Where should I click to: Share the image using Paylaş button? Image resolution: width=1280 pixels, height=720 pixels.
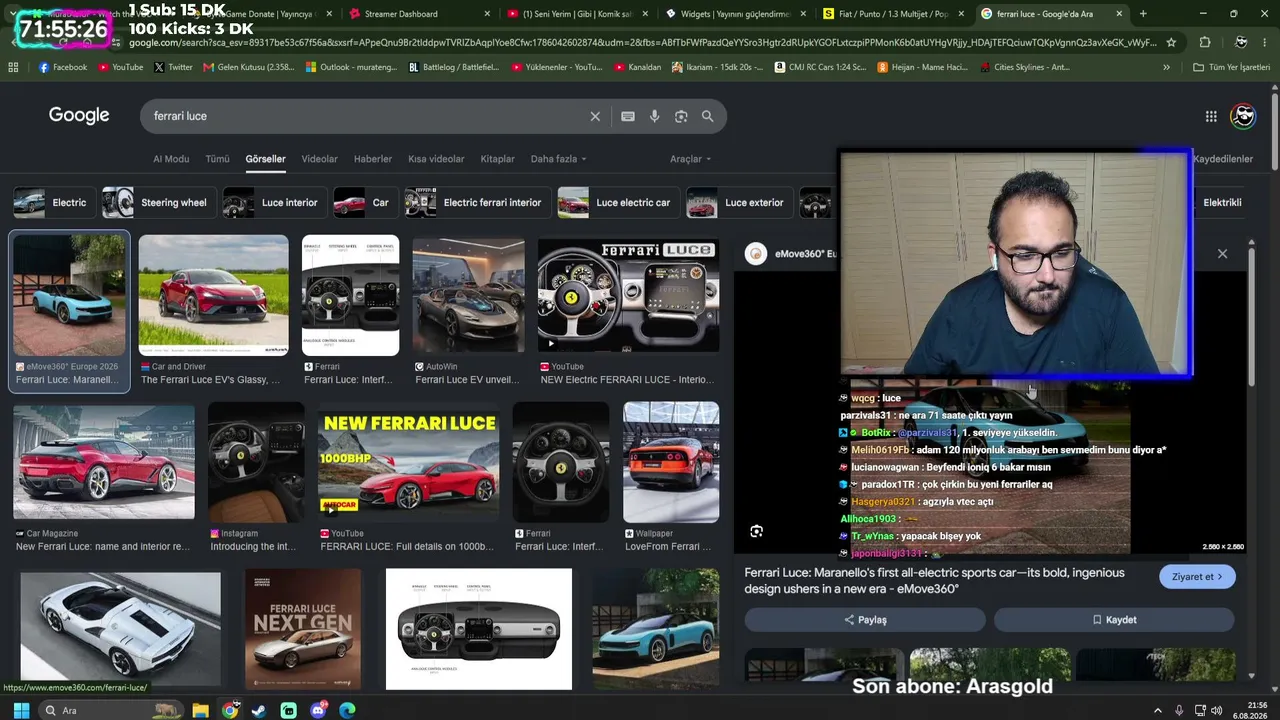click(866, 620)
